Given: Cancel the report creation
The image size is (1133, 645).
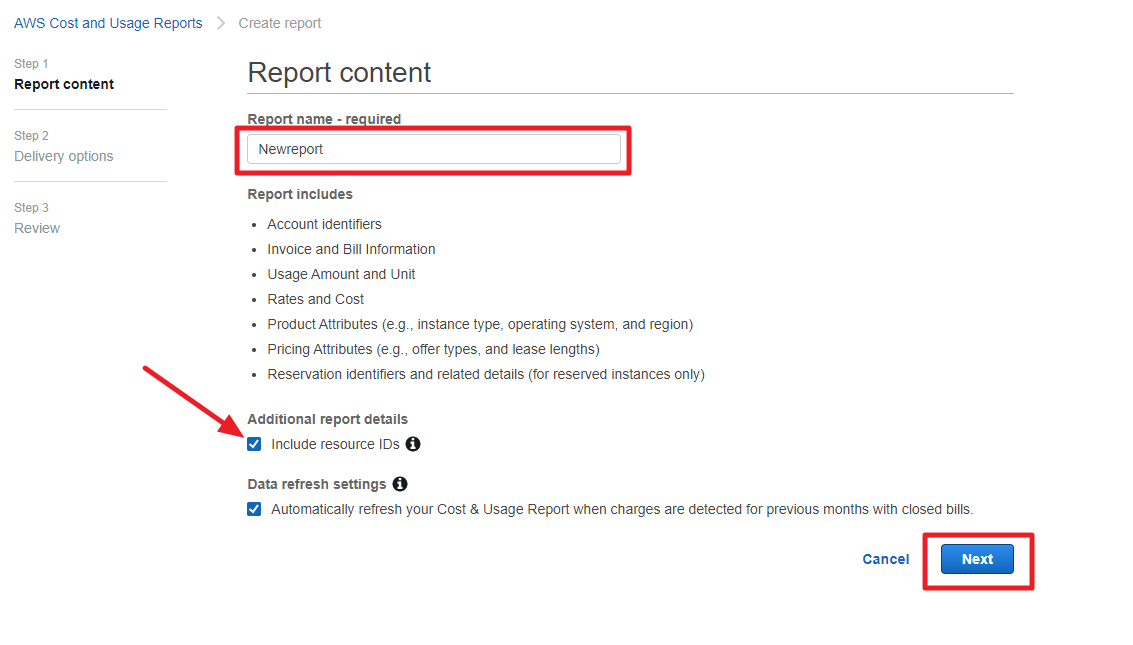Looking at the screenshot, I should click(x=885, y=559).
